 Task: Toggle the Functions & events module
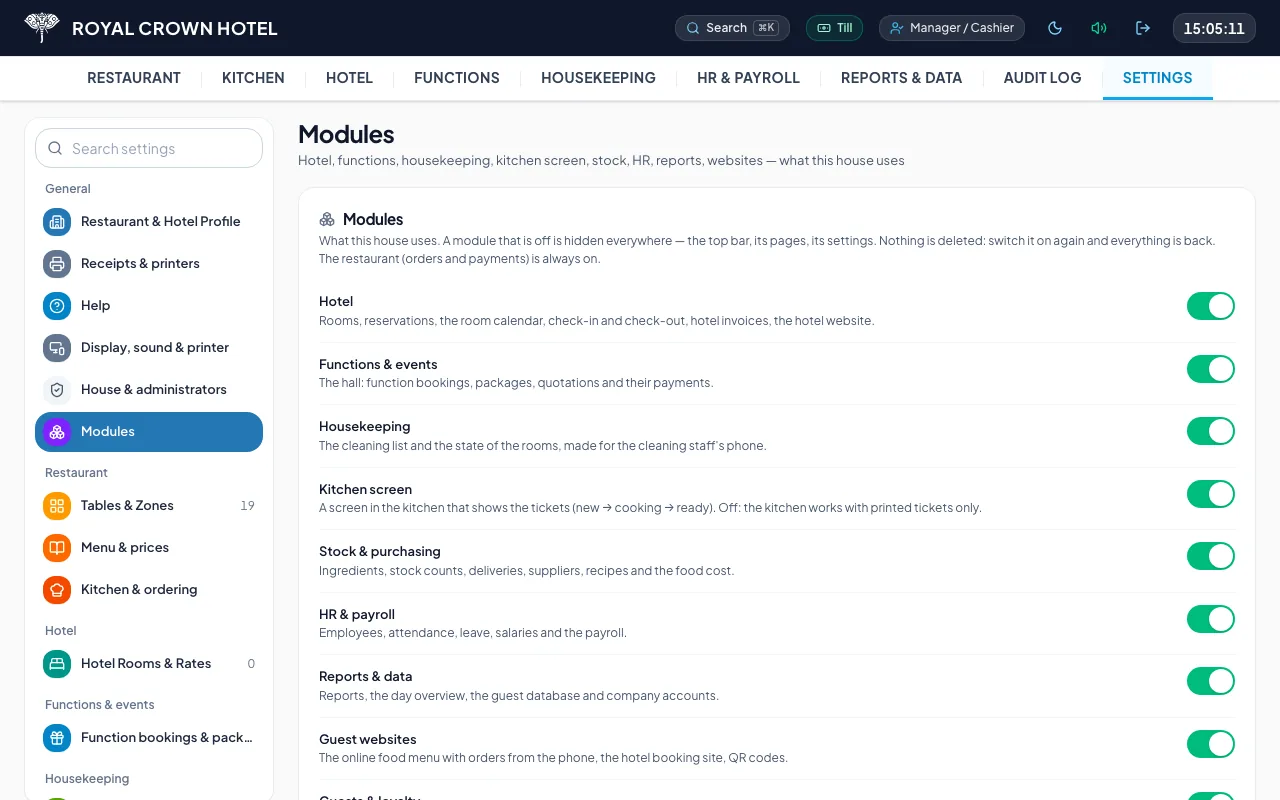click(1211, 369)
